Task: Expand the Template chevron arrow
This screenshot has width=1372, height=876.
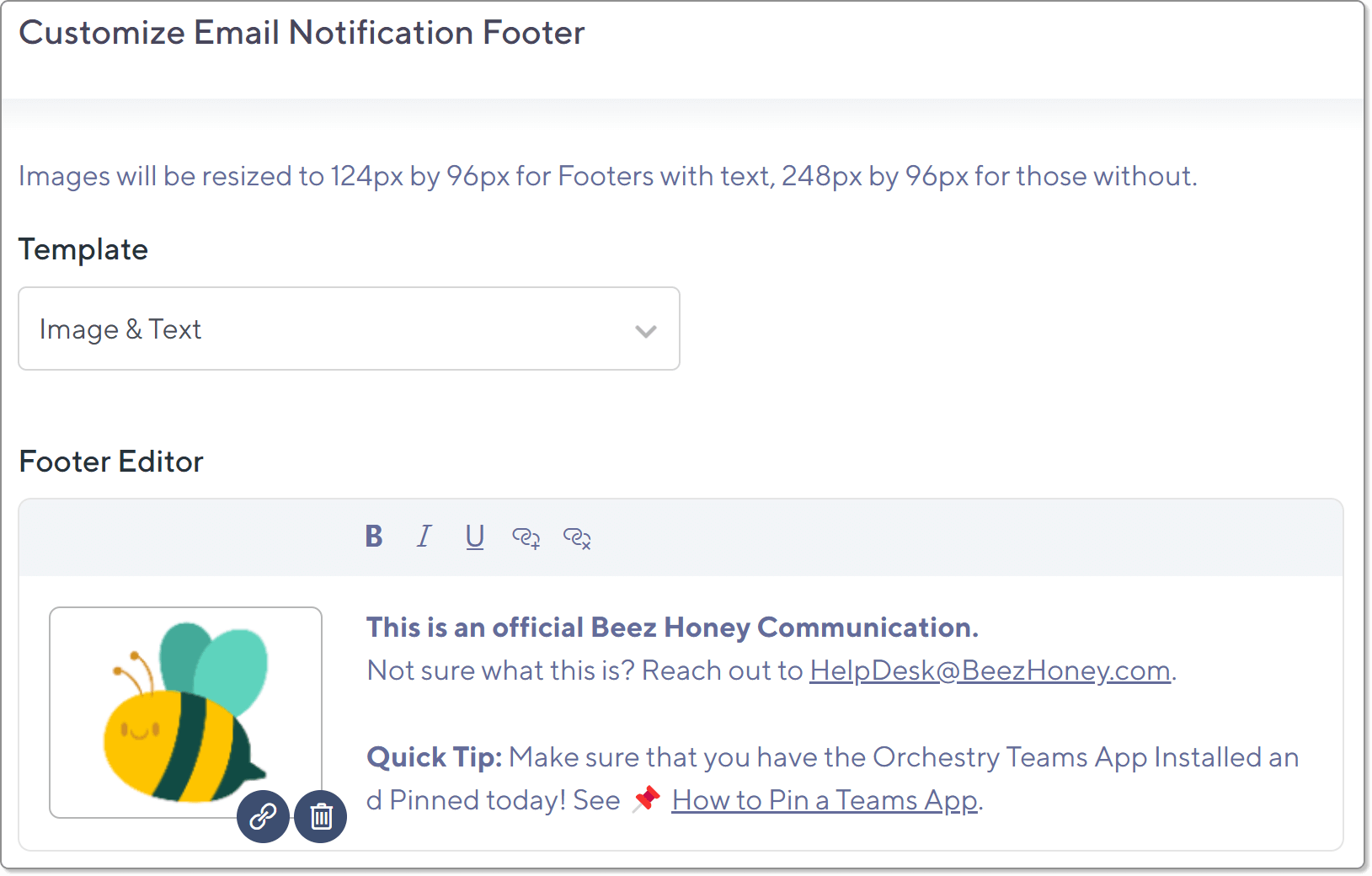Action: 646,330
